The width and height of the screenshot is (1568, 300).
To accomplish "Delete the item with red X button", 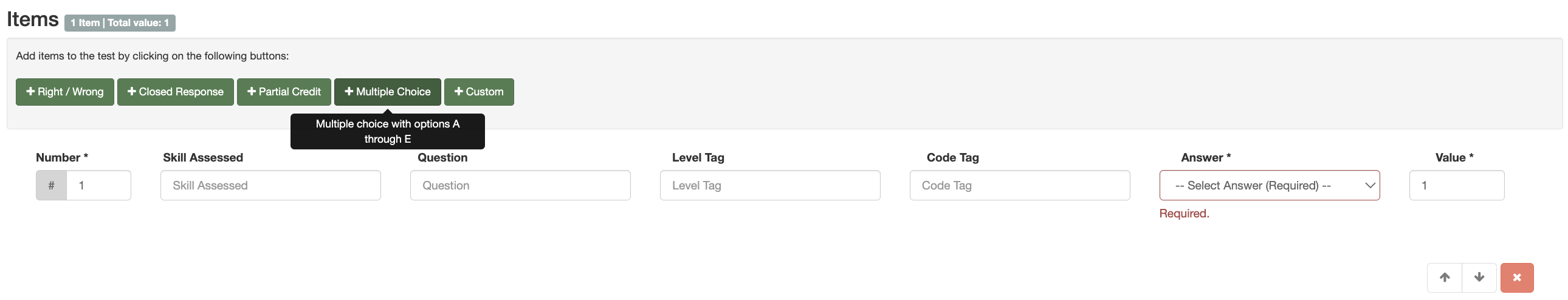I will coord(1516,278).
